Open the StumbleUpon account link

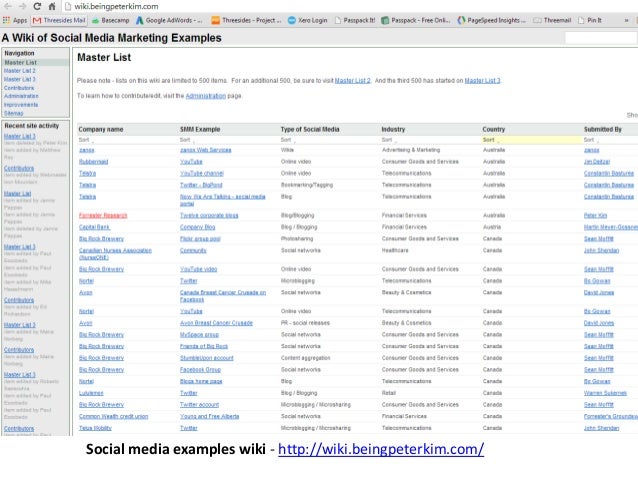207,359
